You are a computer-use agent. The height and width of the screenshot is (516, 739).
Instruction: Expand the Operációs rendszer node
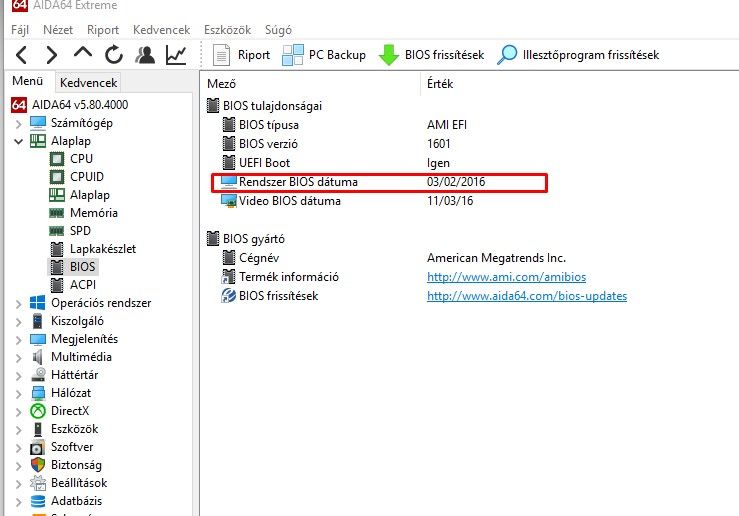pos(18,304)
